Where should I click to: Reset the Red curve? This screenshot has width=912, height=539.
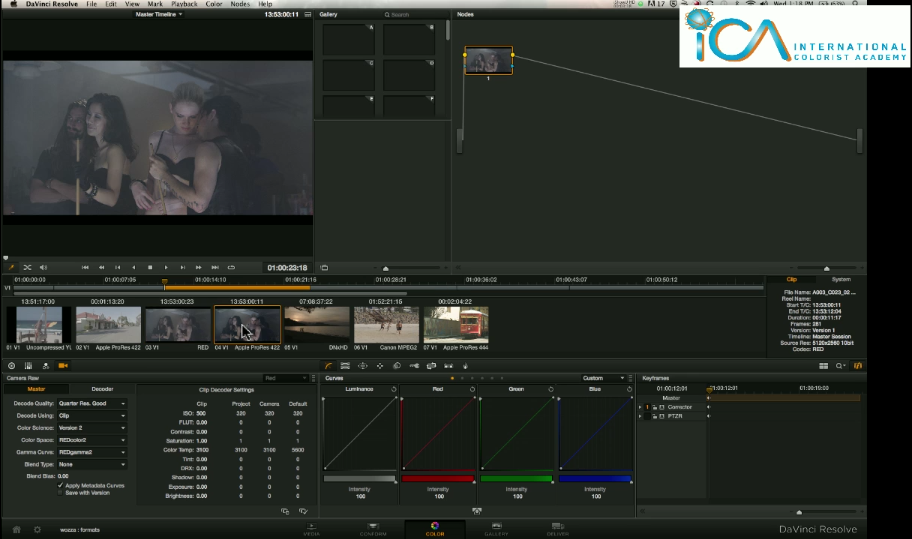pyautogui.click(x=472, y=389)
